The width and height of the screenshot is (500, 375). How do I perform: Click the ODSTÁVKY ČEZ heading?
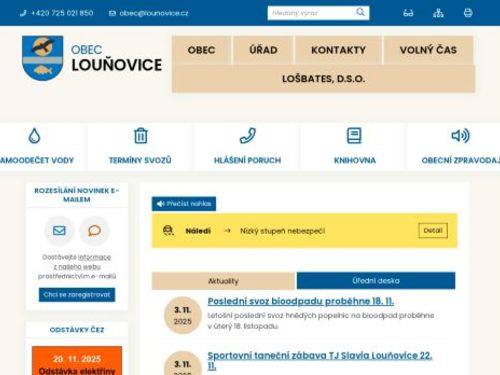[x=77, y=330]
